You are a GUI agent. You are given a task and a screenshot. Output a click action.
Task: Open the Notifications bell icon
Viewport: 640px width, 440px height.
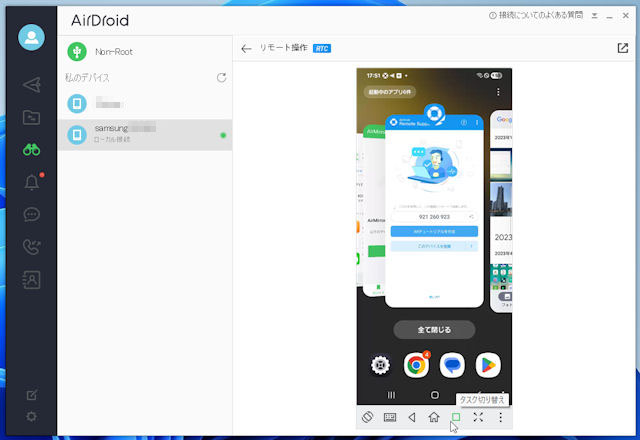(x=32, y=182)
